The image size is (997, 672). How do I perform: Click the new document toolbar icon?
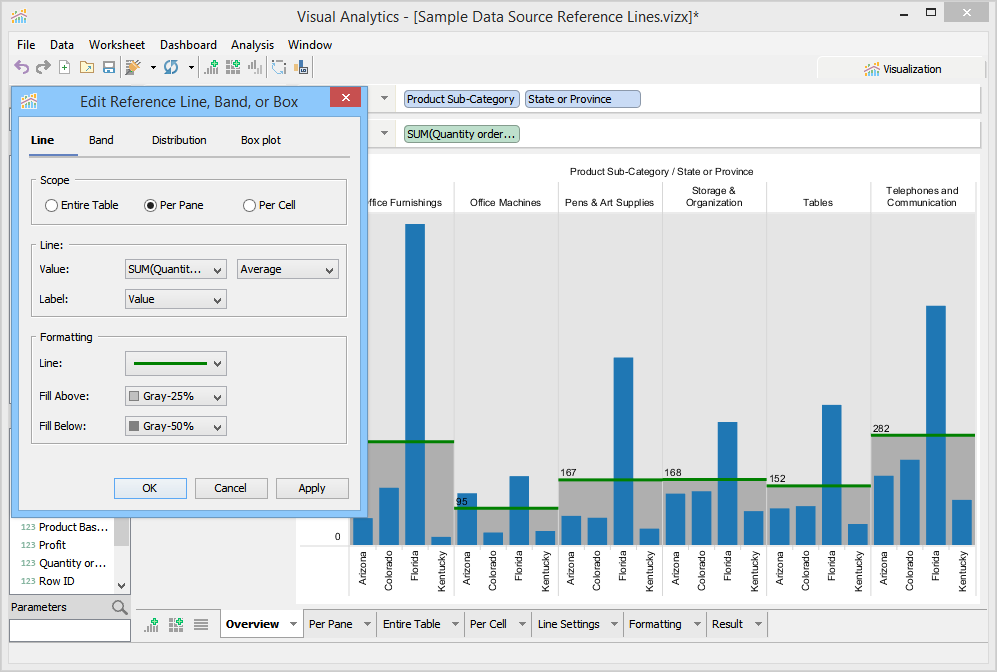click(x=65, y=67)
